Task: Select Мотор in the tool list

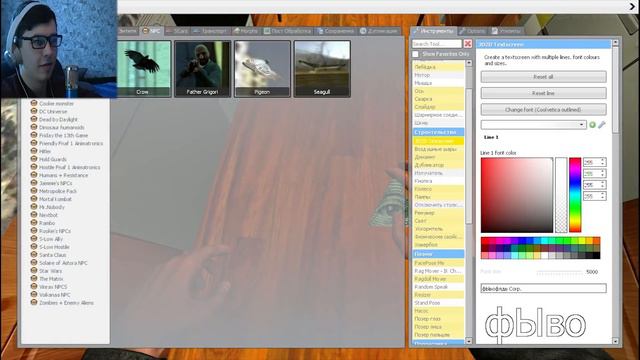Action: coord(438,75)
